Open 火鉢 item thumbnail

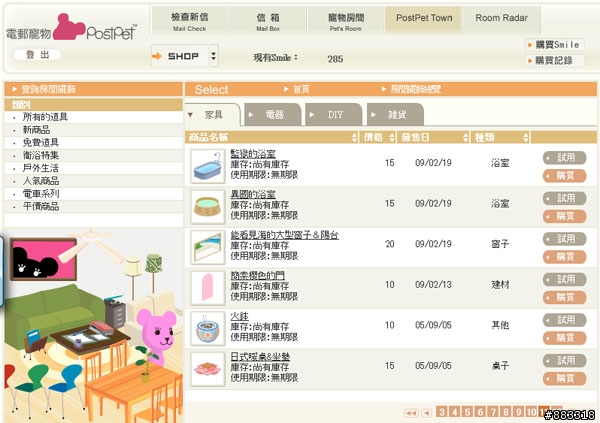coord(208,329)
